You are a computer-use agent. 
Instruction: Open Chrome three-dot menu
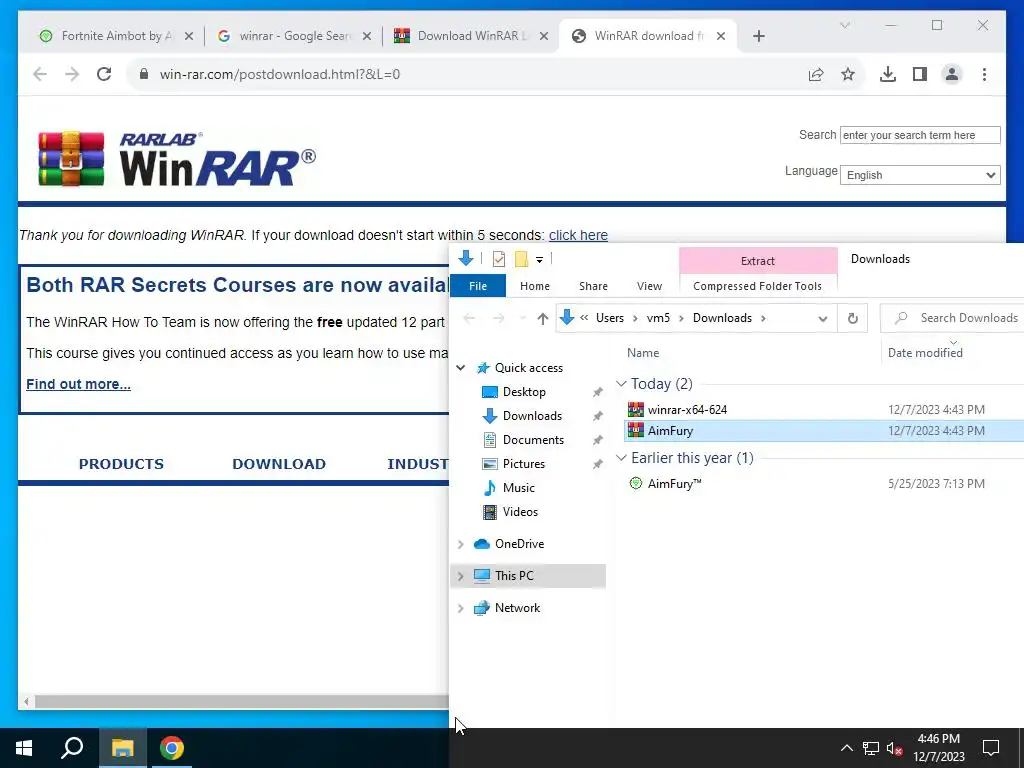[x=984, y=74]
